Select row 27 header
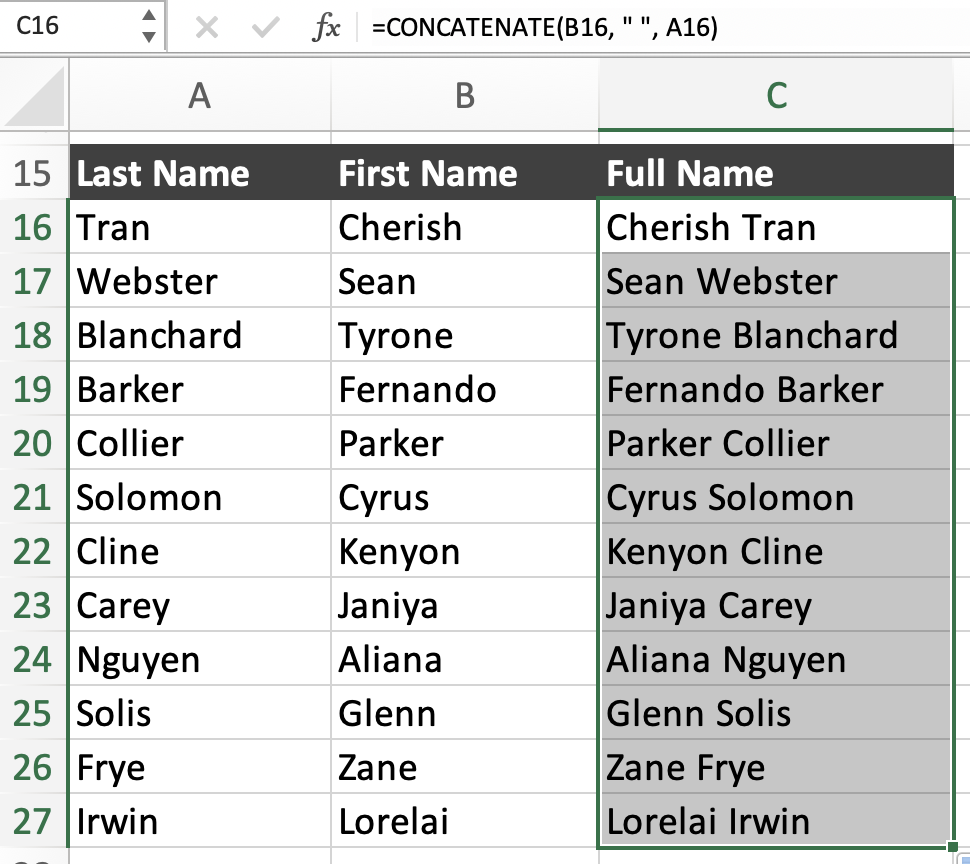 point(35,821)
